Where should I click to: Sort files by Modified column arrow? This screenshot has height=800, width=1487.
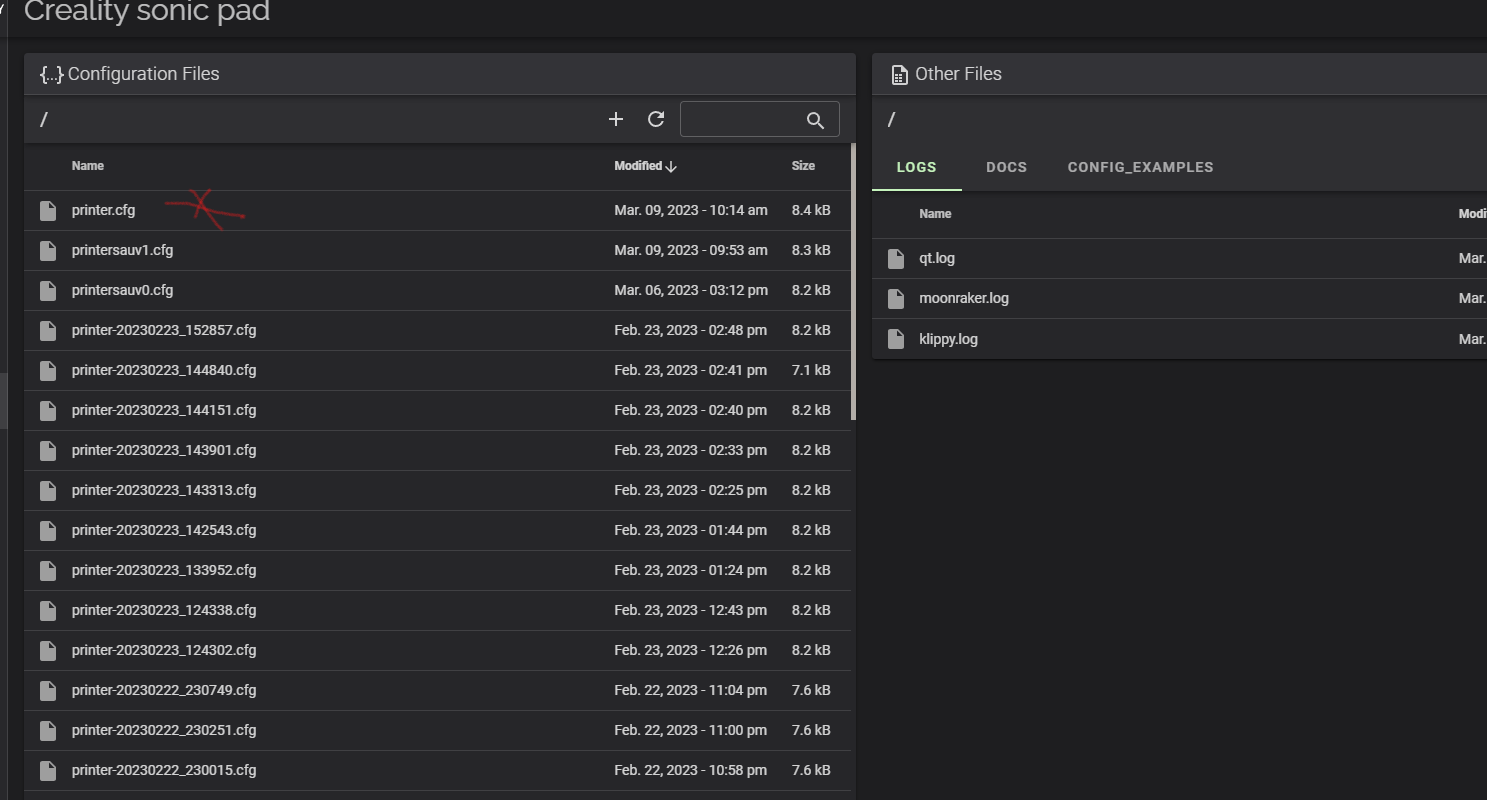pos(671,166)
